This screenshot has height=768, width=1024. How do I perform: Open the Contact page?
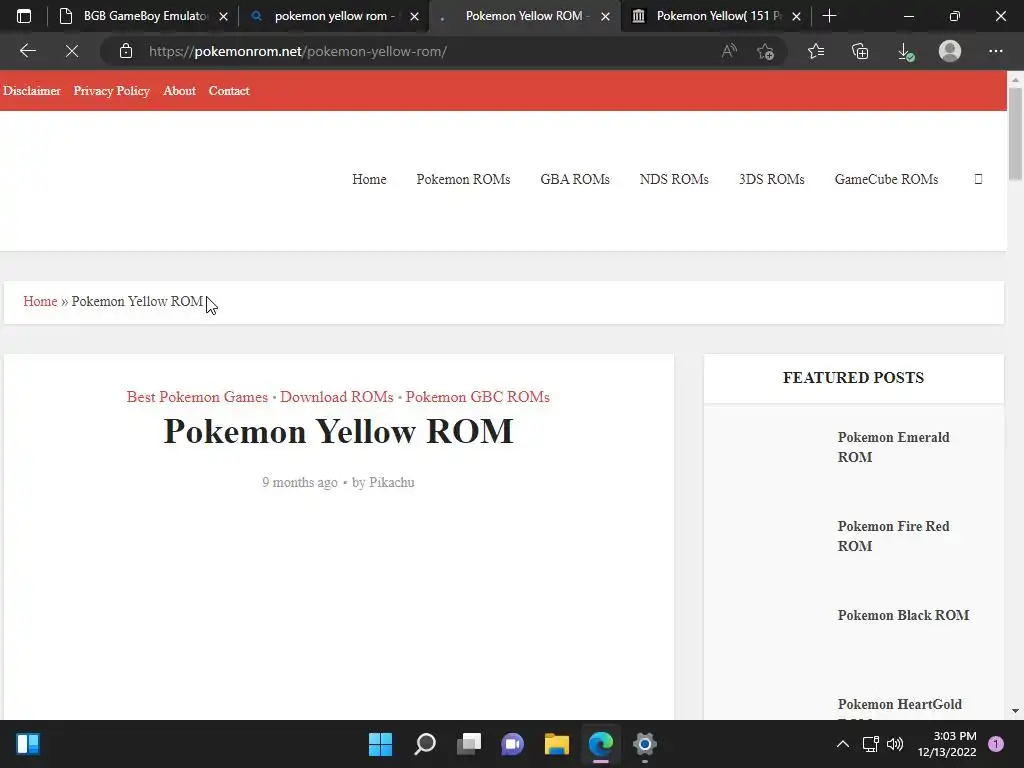pyautogui.click(x=229, y=91)
